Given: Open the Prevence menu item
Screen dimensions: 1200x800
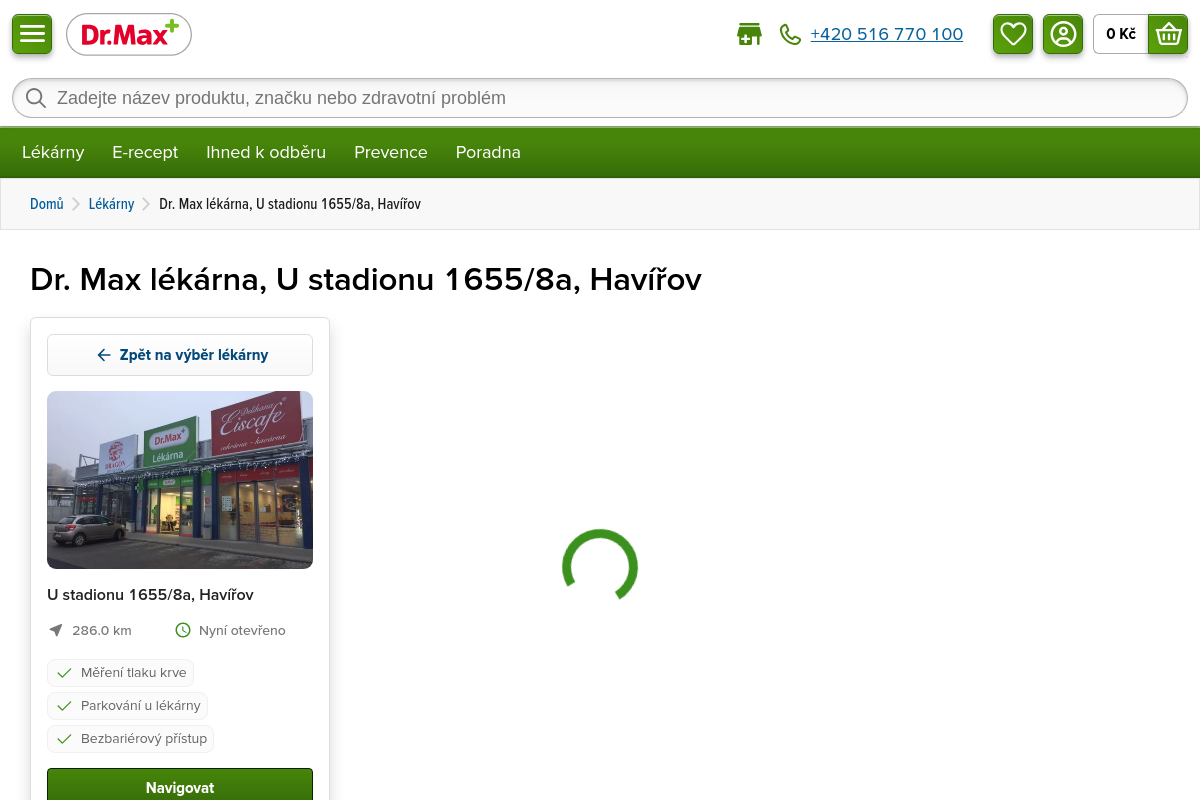Looking at the screenshot, I should tap(391, 152).
